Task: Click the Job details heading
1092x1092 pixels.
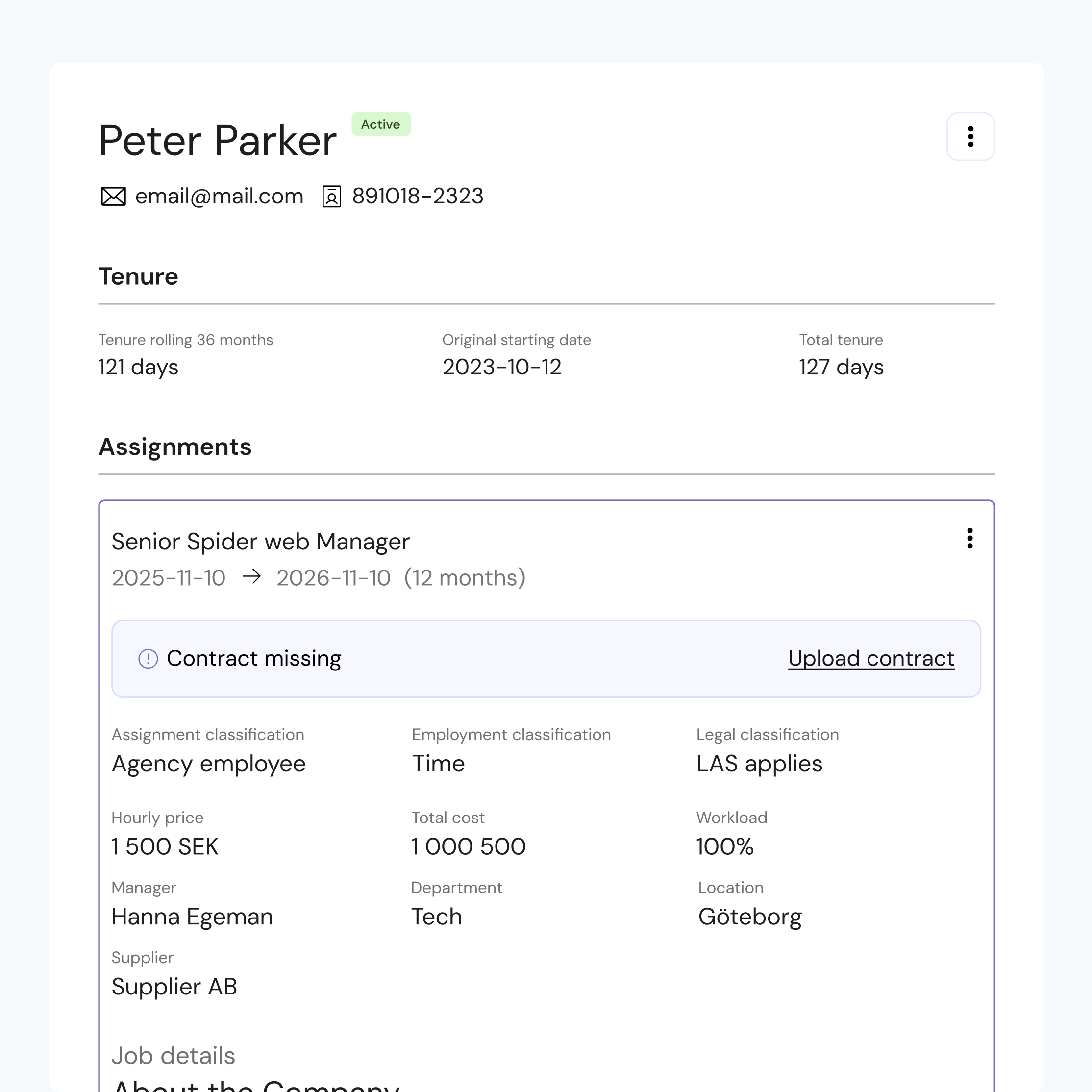Action: [x=173, y=1056]
